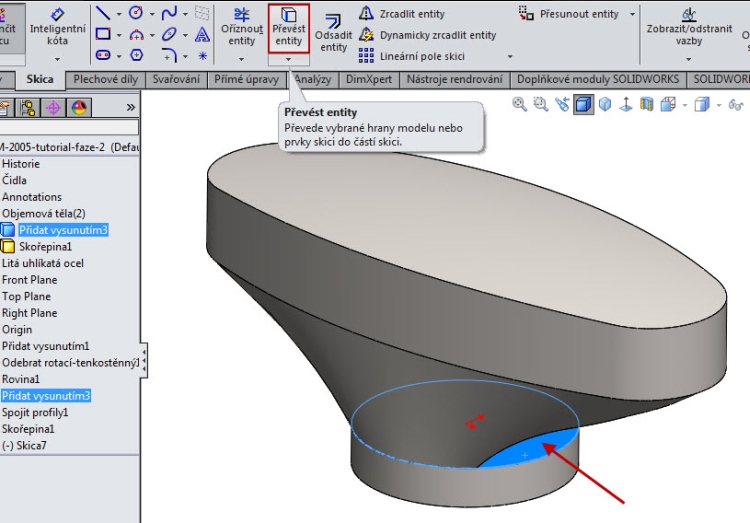Click the panel collapse handle arrows
Image resolution: width=750 pixels, height=523 pixels.
[143, 360]
